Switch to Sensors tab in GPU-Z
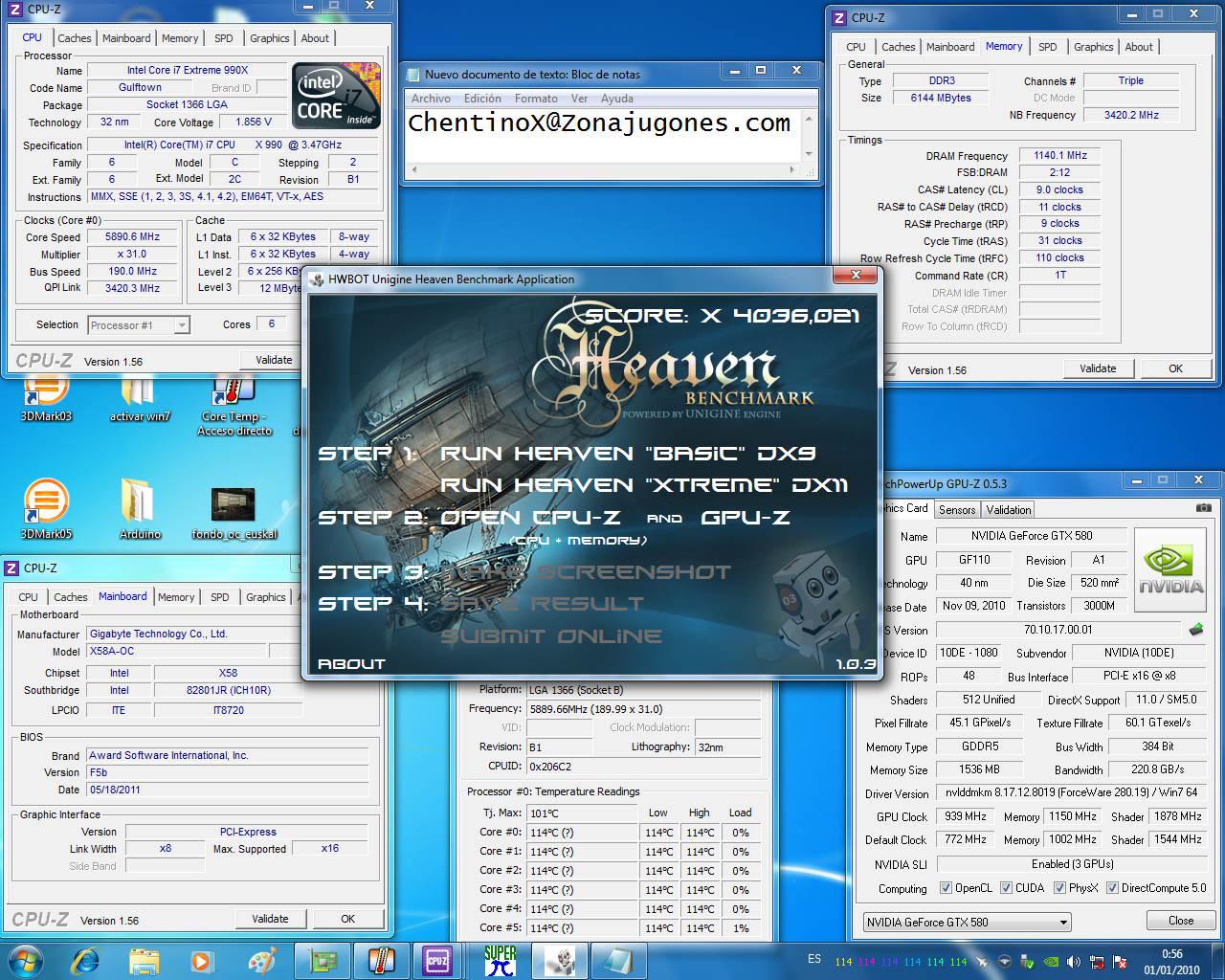This screenshot has width=1225, height=980. [957, 510]
